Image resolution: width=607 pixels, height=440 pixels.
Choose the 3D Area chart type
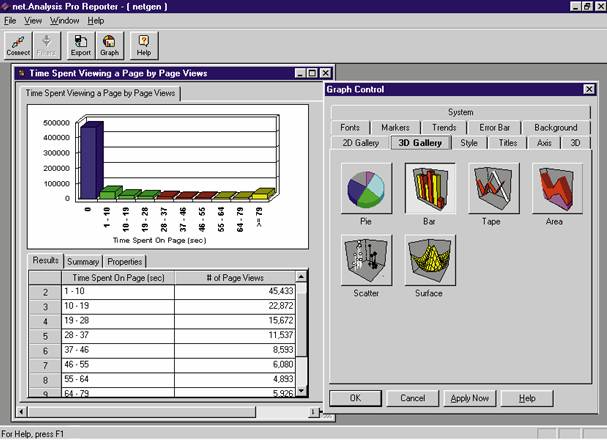557,188
